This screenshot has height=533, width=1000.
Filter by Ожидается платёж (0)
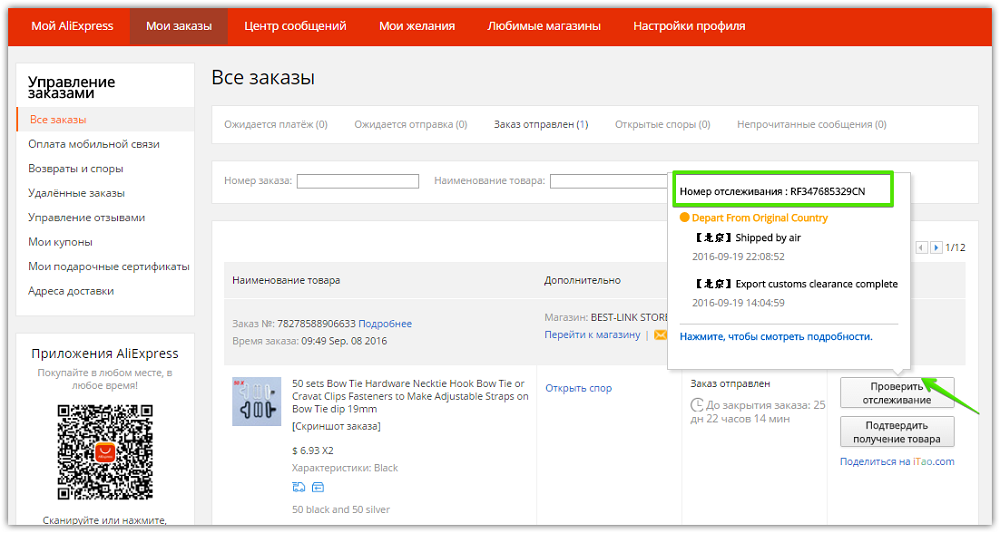pyautogui.click(x=276, y=124)
